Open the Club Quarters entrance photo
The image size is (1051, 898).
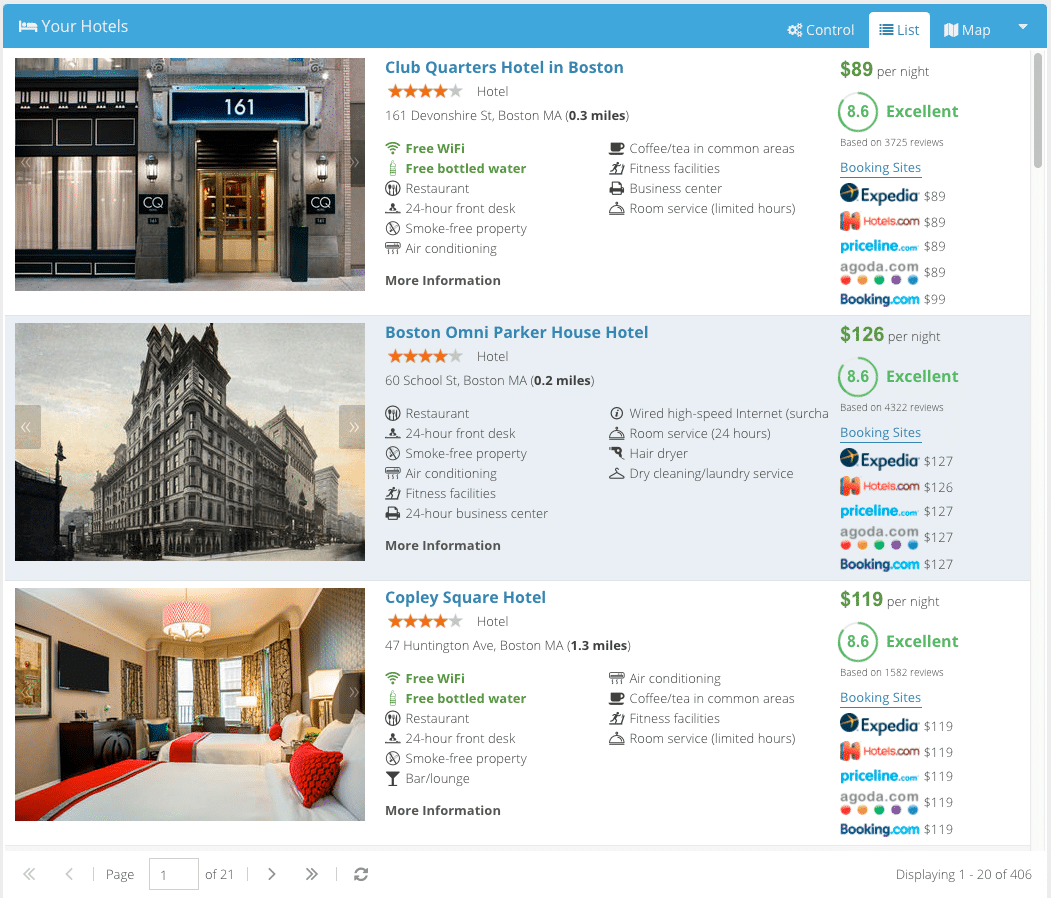(x=190, y=174)
